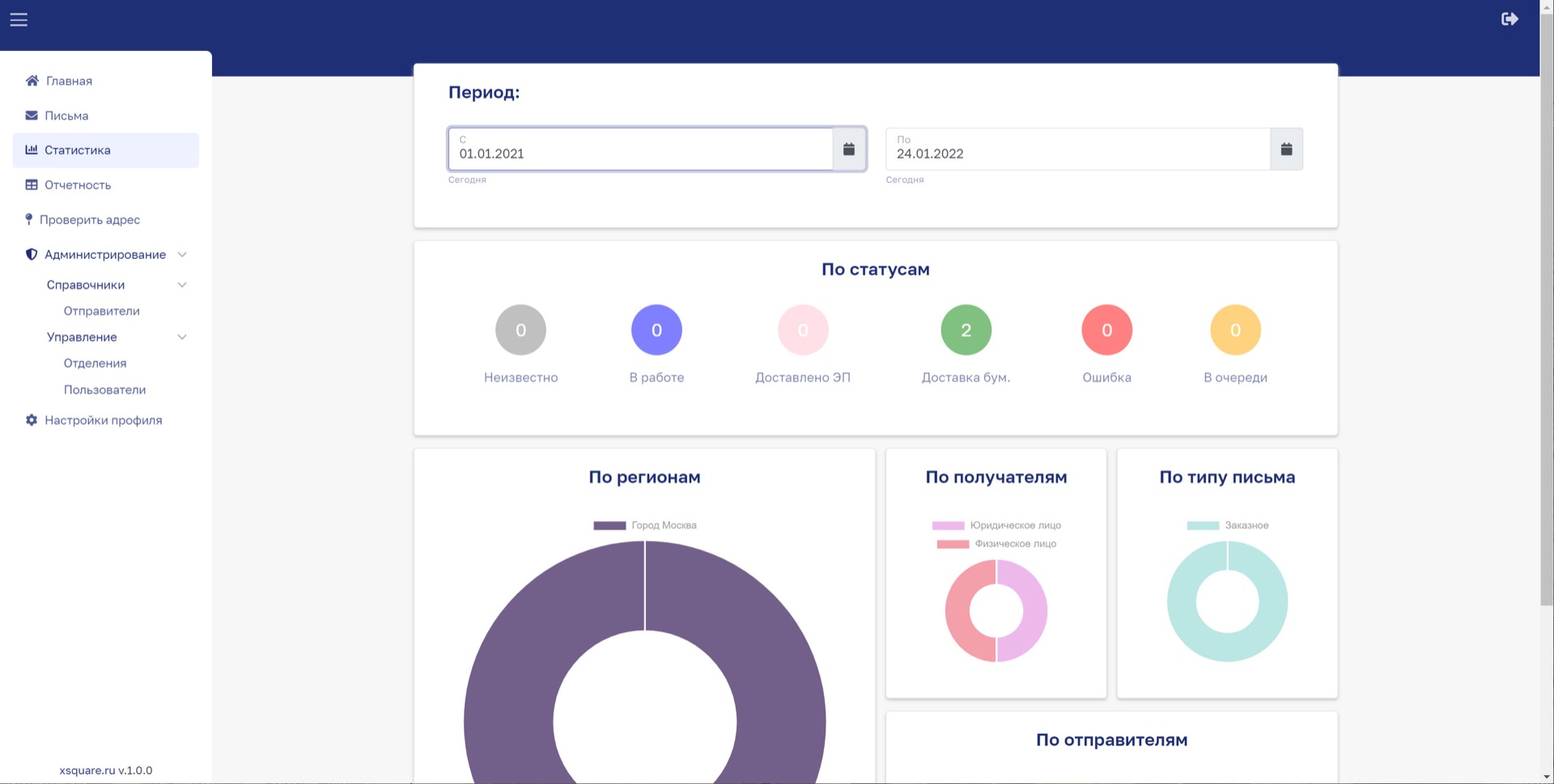Click the envelope icon beside Письма

(x=32, y=116)
